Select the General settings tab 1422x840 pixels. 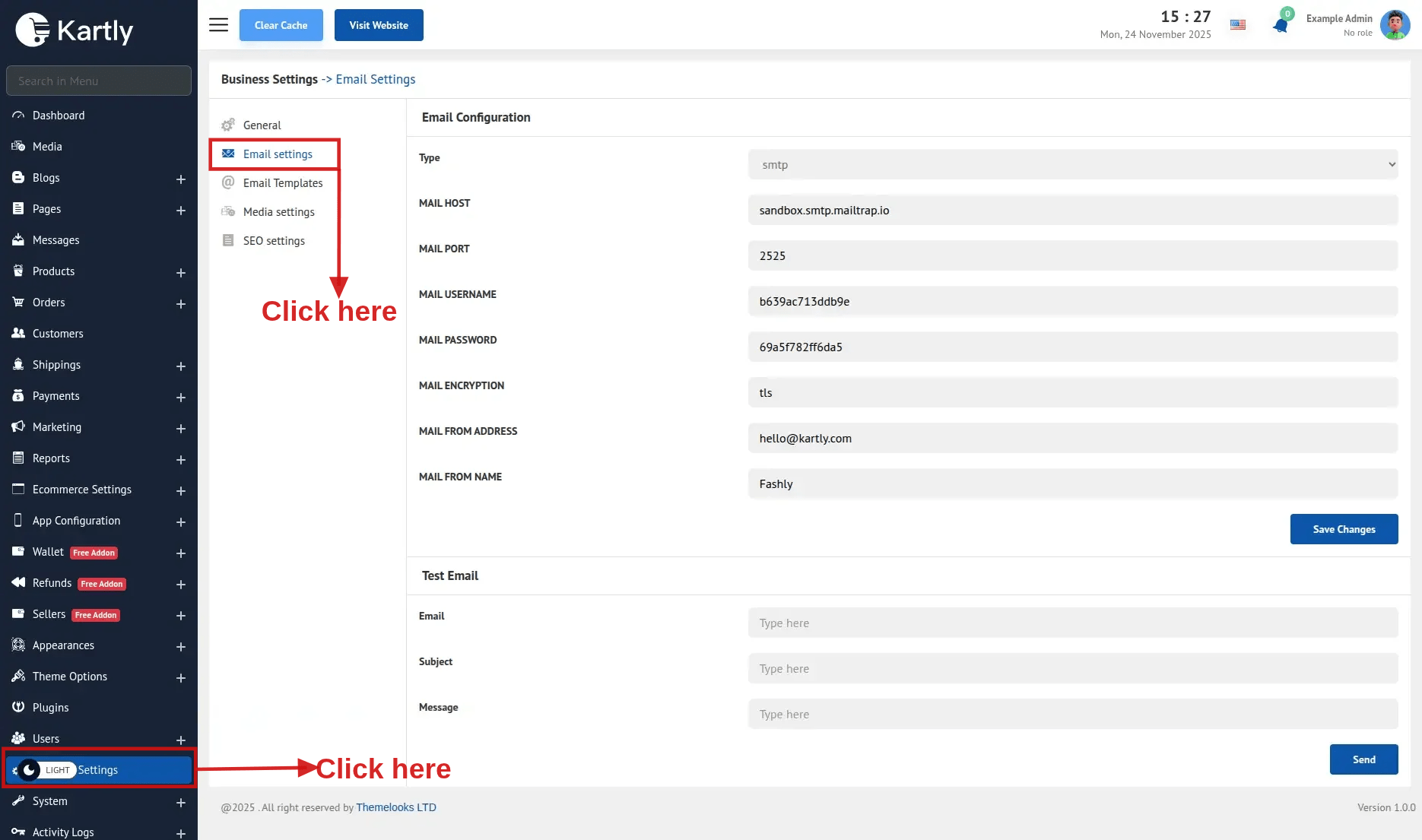pos(262,125)
